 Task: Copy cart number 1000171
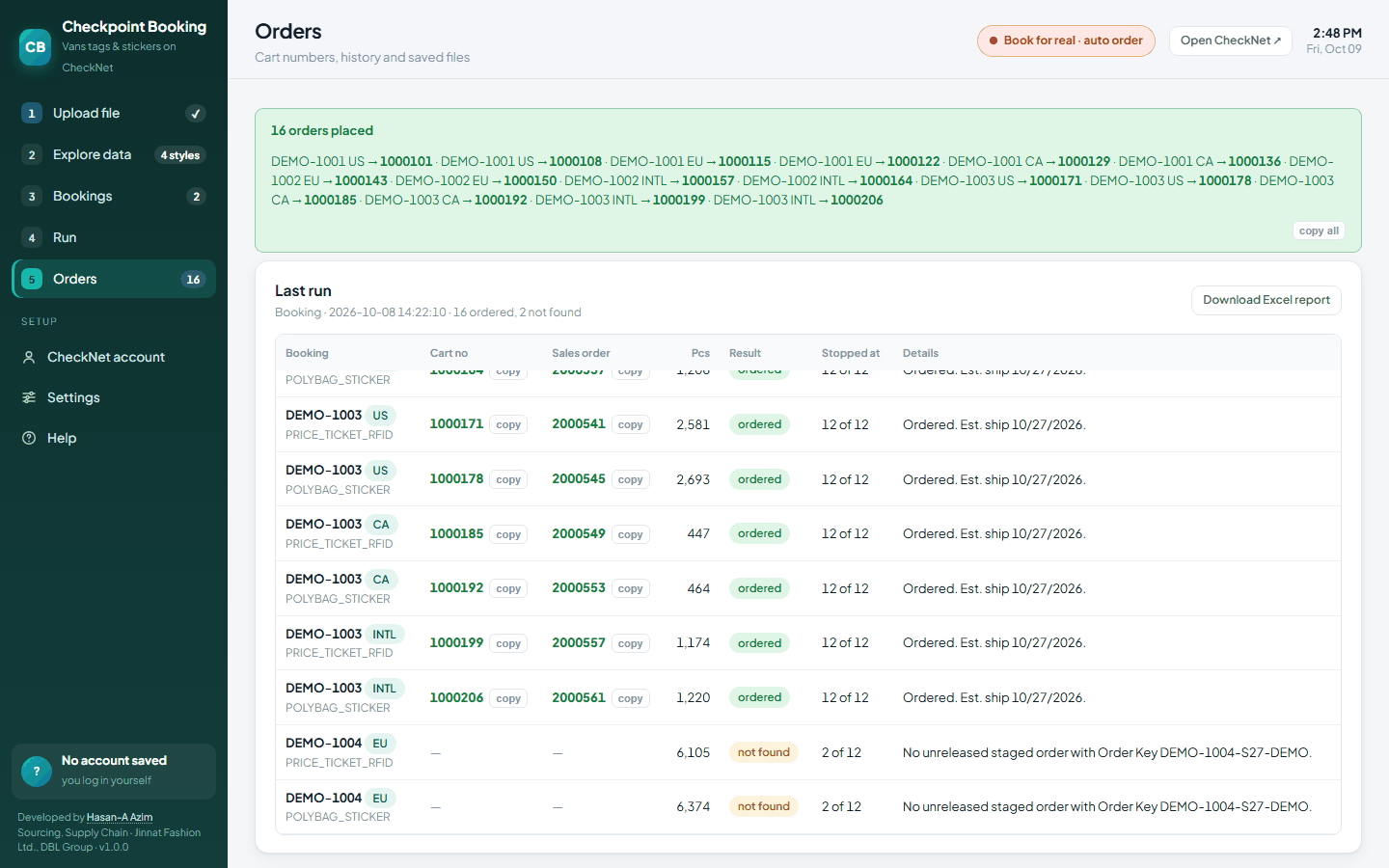click(508, 424)
